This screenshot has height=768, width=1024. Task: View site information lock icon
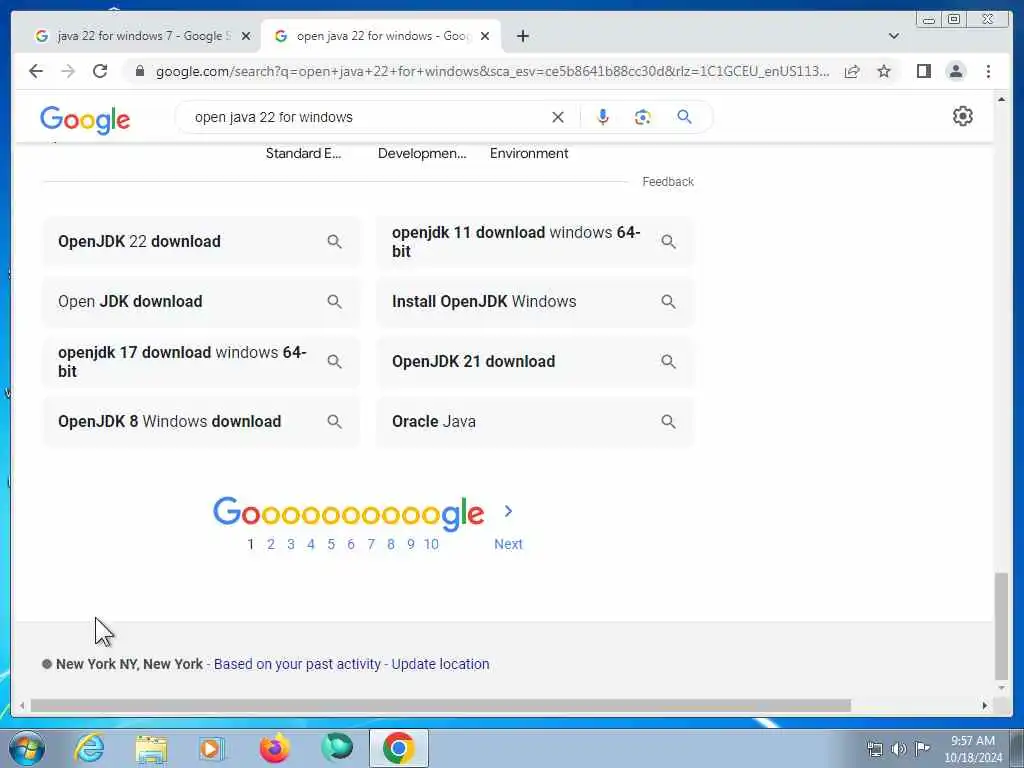pos(140,71)
